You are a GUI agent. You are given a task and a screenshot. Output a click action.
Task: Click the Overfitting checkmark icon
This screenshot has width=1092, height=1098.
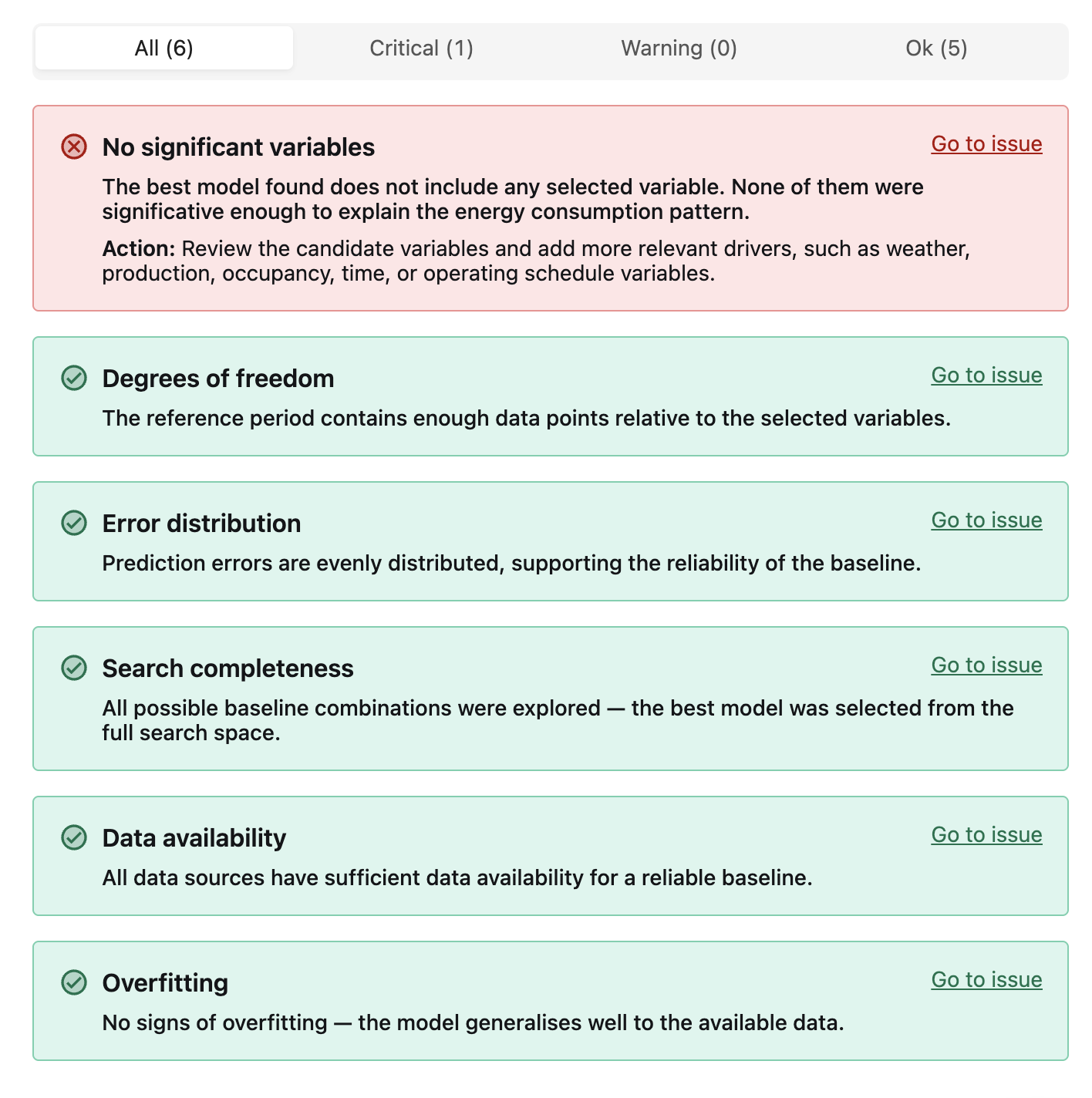(x=74, y=982)
